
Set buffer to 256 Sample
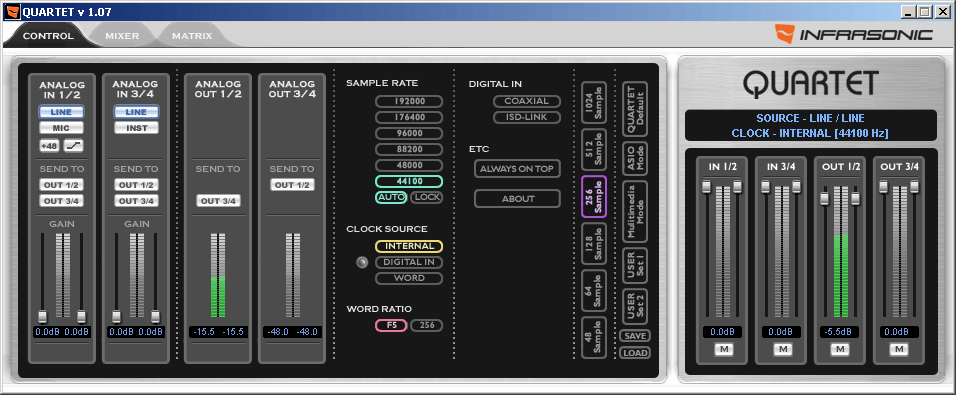tap(594, 196)
